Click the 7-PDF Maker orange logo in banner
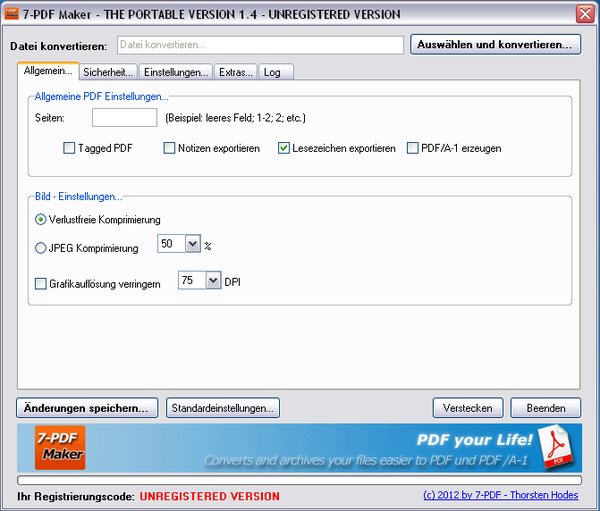Image resolution: width=600 pixels, height=511 pixels. [x=60, y=447]
